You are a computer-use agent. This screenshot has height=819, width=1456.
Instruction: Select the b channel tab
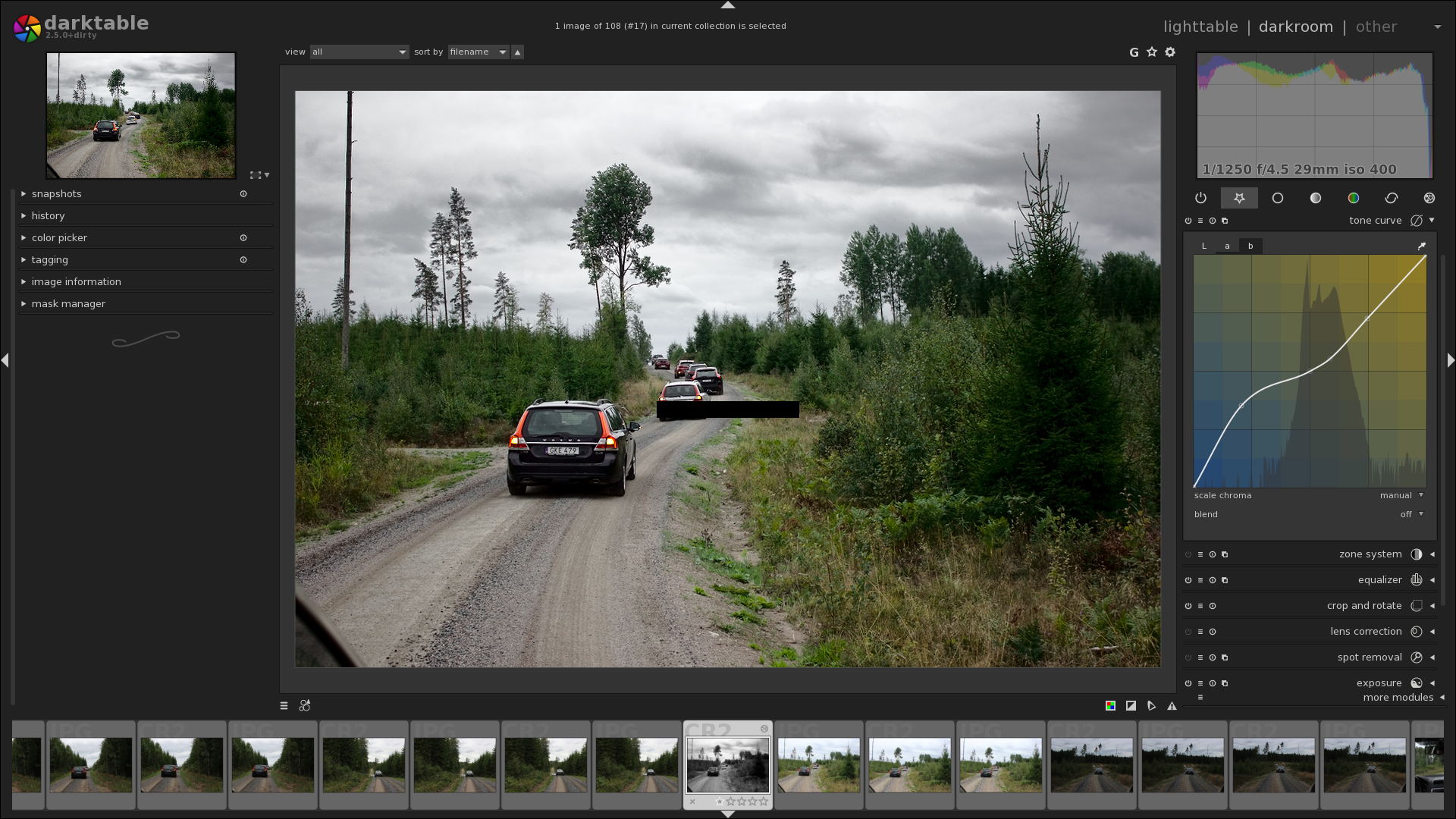pyautogui.click(x=1250, y=246)
